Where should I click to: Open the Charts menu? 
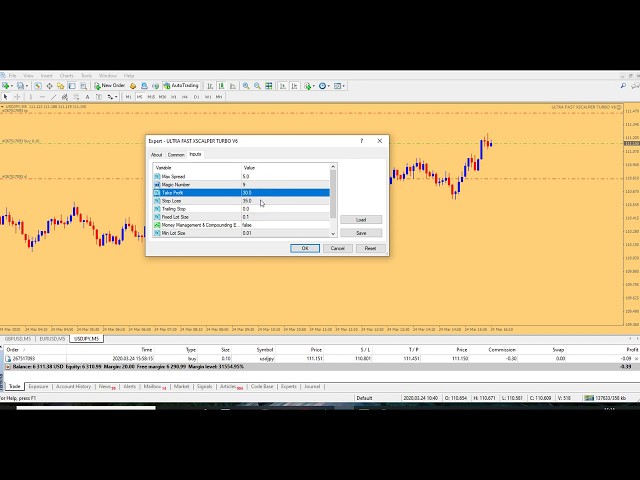pyautogui.click(x=66, y=75)
